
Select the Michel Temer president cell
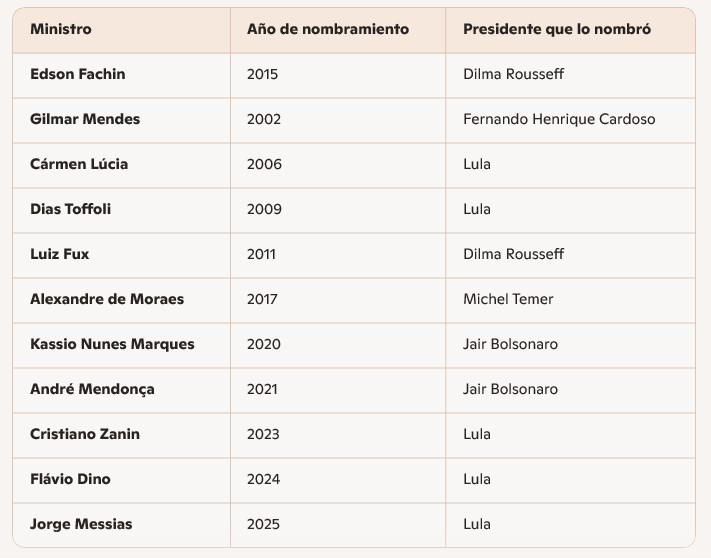click(508, 299)
